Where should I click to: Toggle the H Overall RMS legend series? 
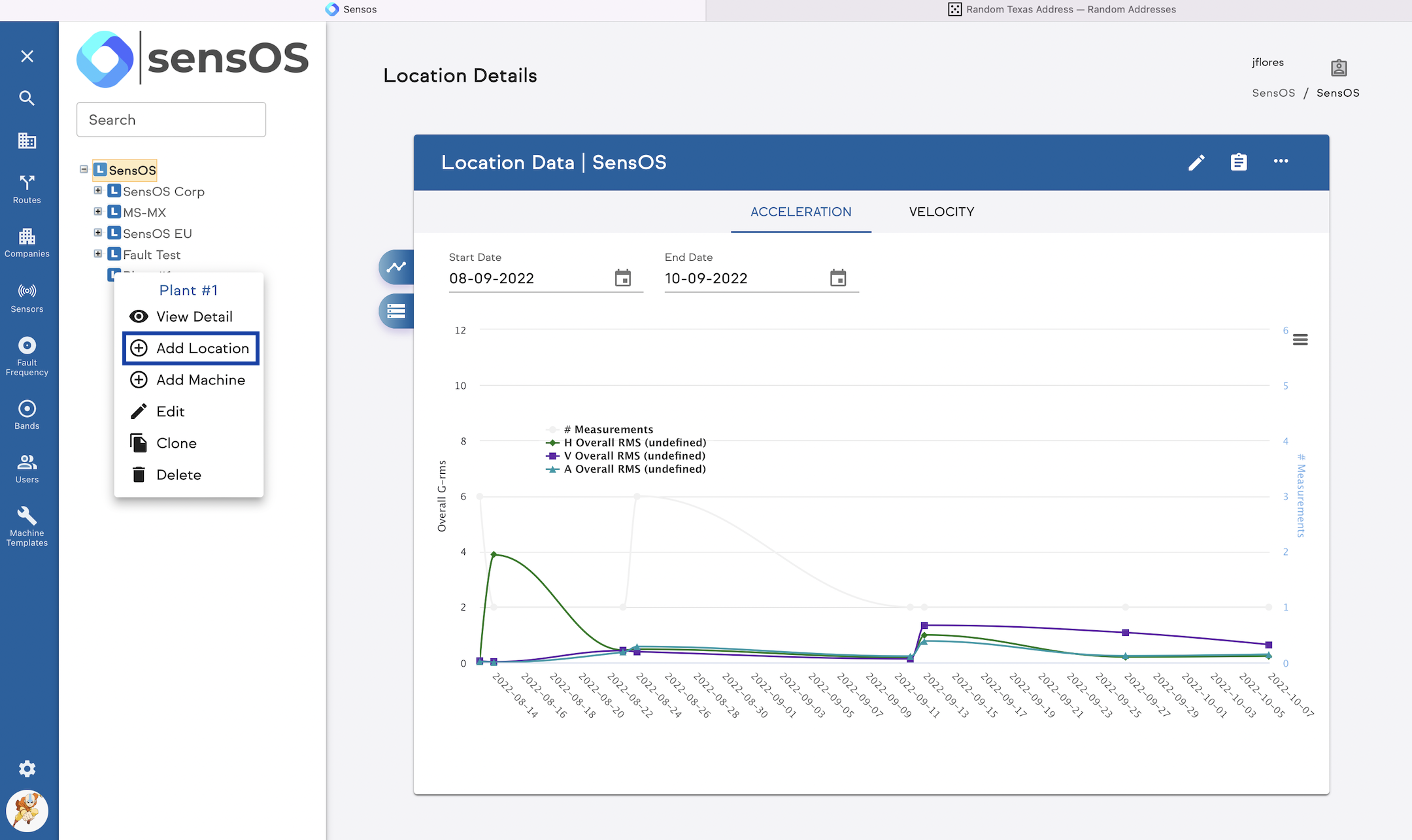click(626, 443)
